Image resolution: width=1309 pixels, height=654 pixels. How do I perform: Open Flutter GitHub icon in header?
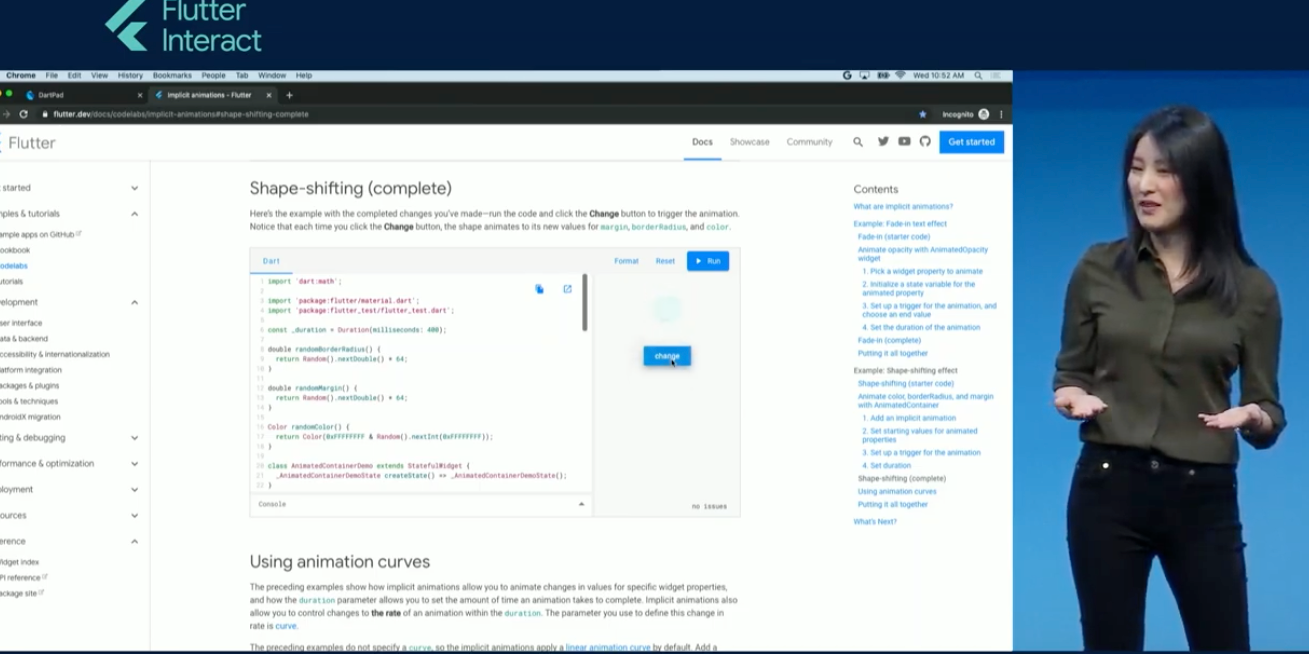point(925,142)
